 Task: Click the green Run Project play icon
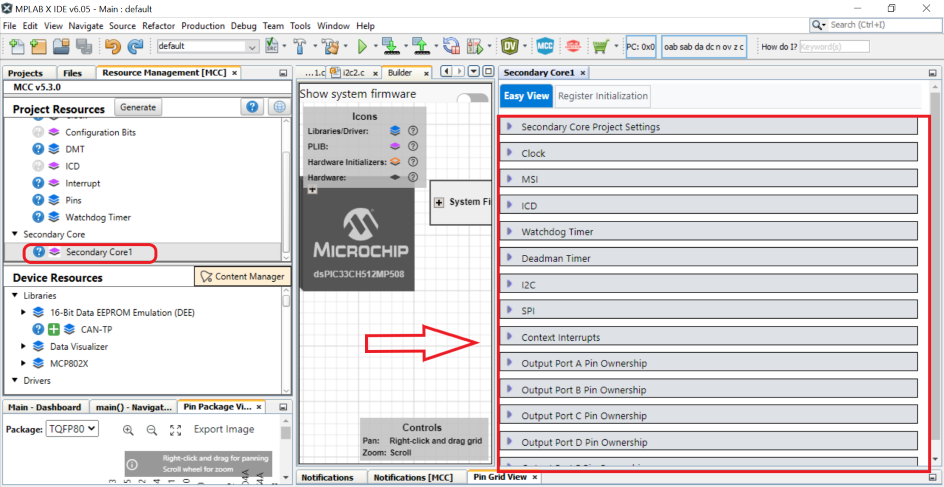click(x=362, y=46)
